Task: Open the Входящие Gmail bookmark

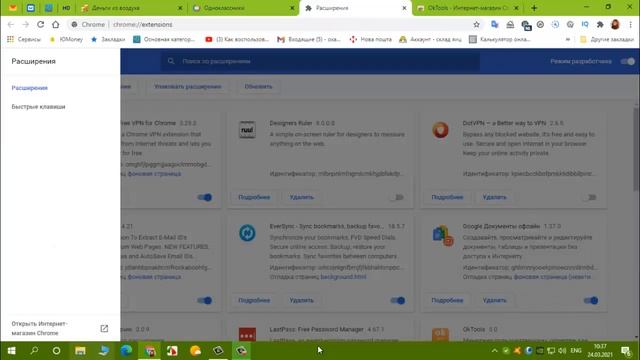Action: point(309,39)
